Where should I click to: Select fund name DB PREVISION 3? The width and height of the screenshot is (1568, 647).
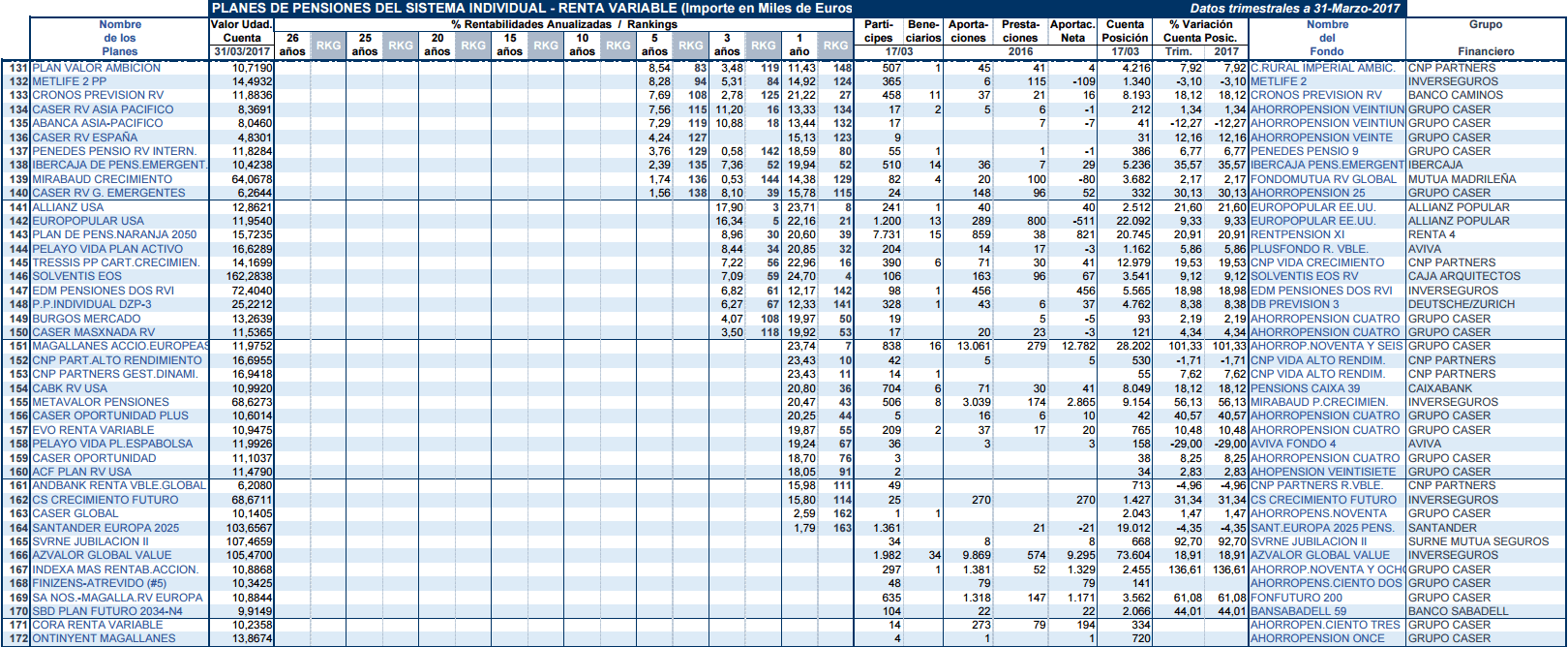click(x=1295, y=304)
